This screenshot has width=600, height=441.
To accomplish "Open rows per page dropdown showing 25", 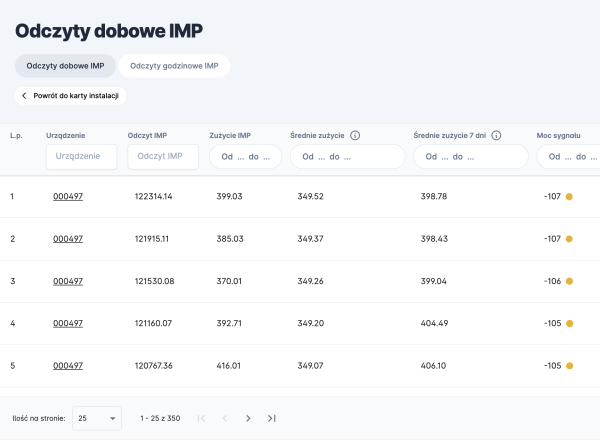I will tap(97, 418).
